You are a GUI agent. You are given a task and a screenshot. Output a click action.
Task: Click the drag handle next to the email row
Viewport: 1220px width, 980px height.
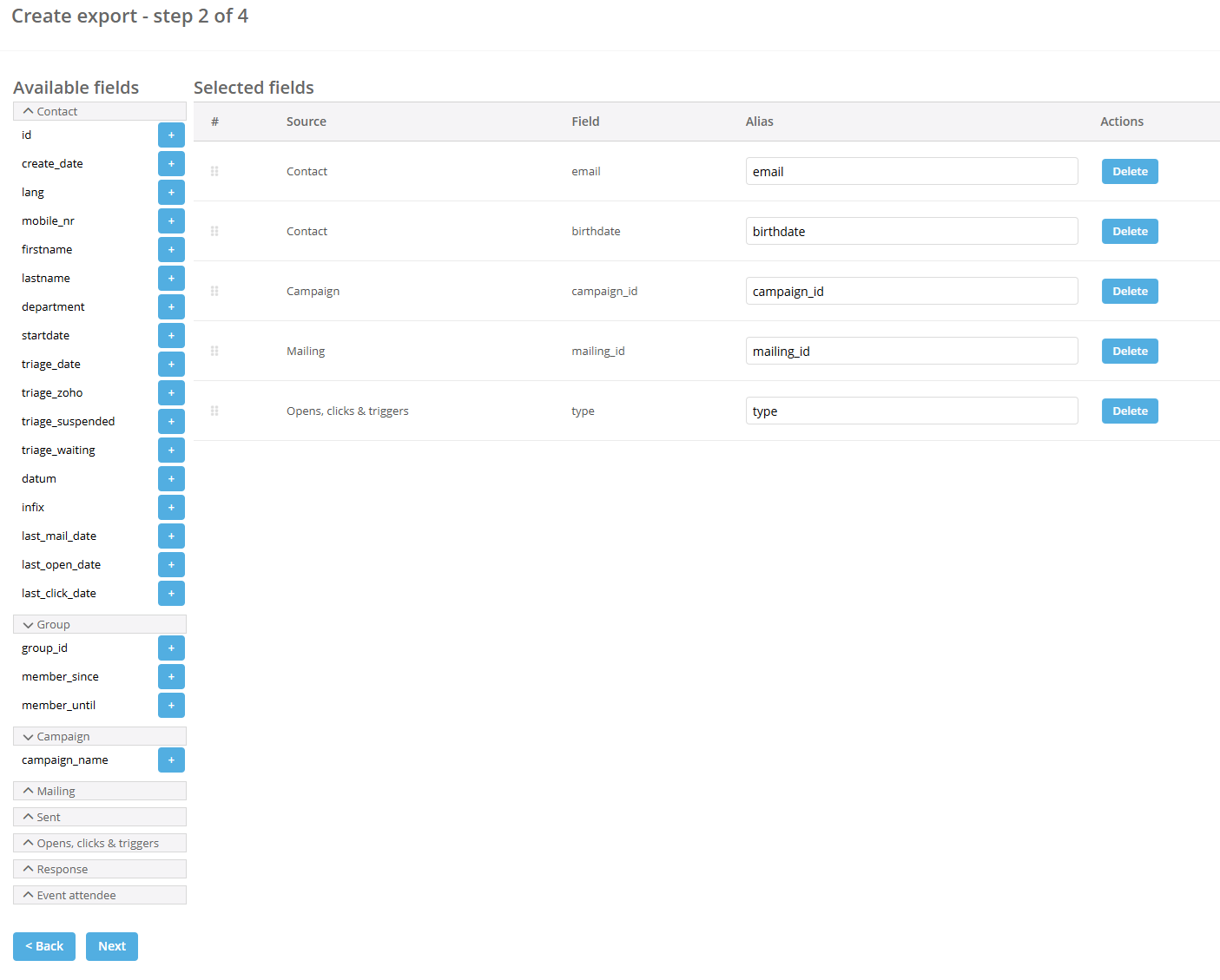214,171
